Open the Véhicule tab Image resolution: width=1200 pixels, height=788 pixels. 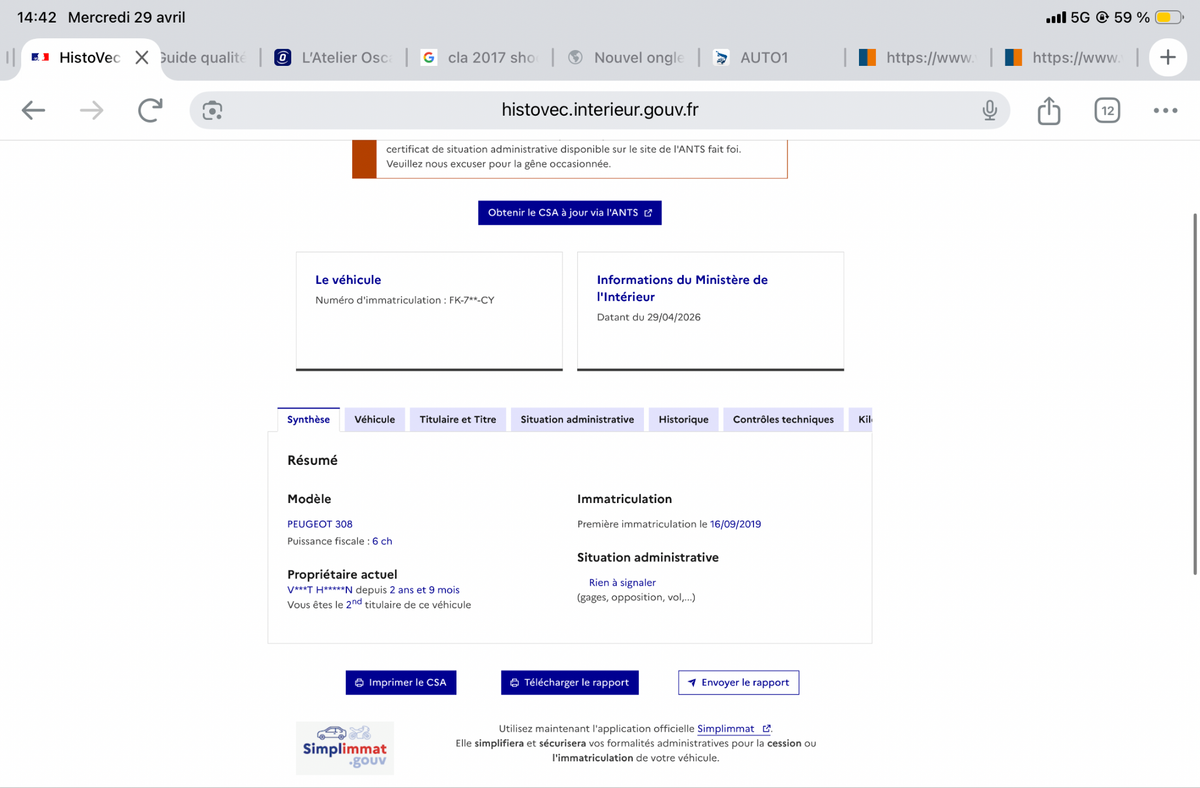[375, 420]
